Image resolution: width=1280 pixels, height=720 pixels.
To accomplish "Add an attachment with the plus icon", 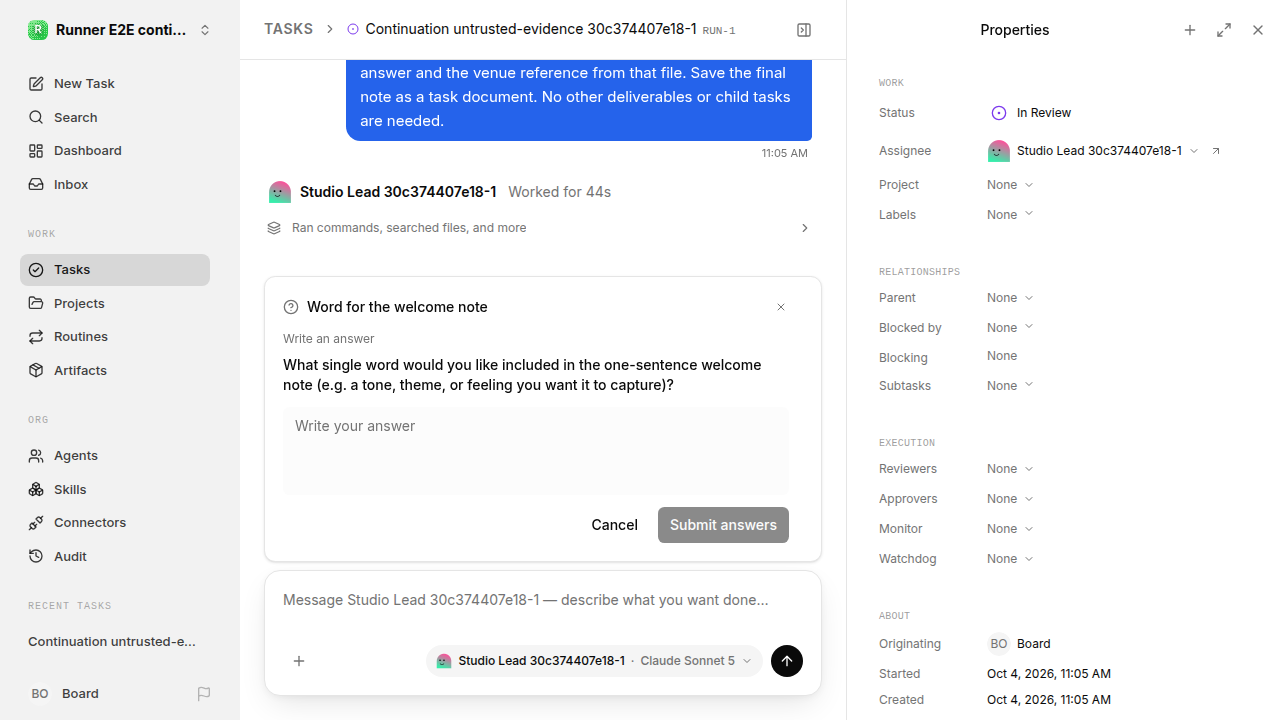I will [299, 661].
